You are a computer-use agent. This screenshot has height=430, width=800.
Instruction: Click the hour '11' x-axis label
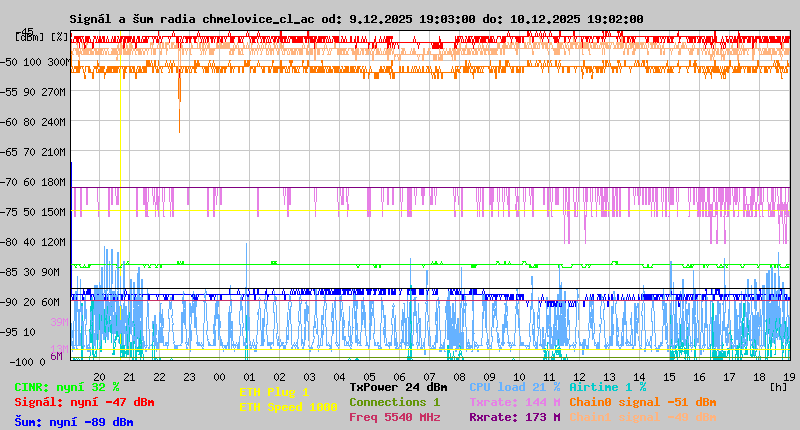[x=549, y=377]
